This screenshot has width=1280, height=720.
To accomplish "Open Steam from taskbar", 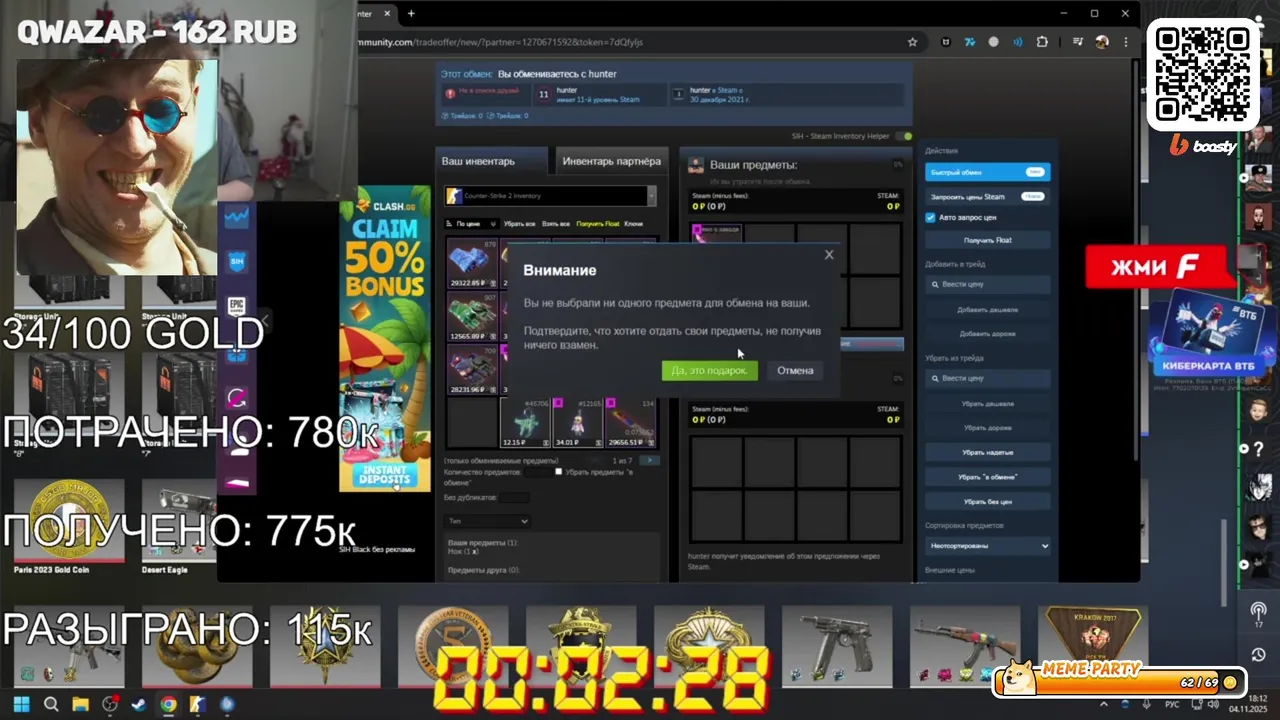I will pos(138,704).
